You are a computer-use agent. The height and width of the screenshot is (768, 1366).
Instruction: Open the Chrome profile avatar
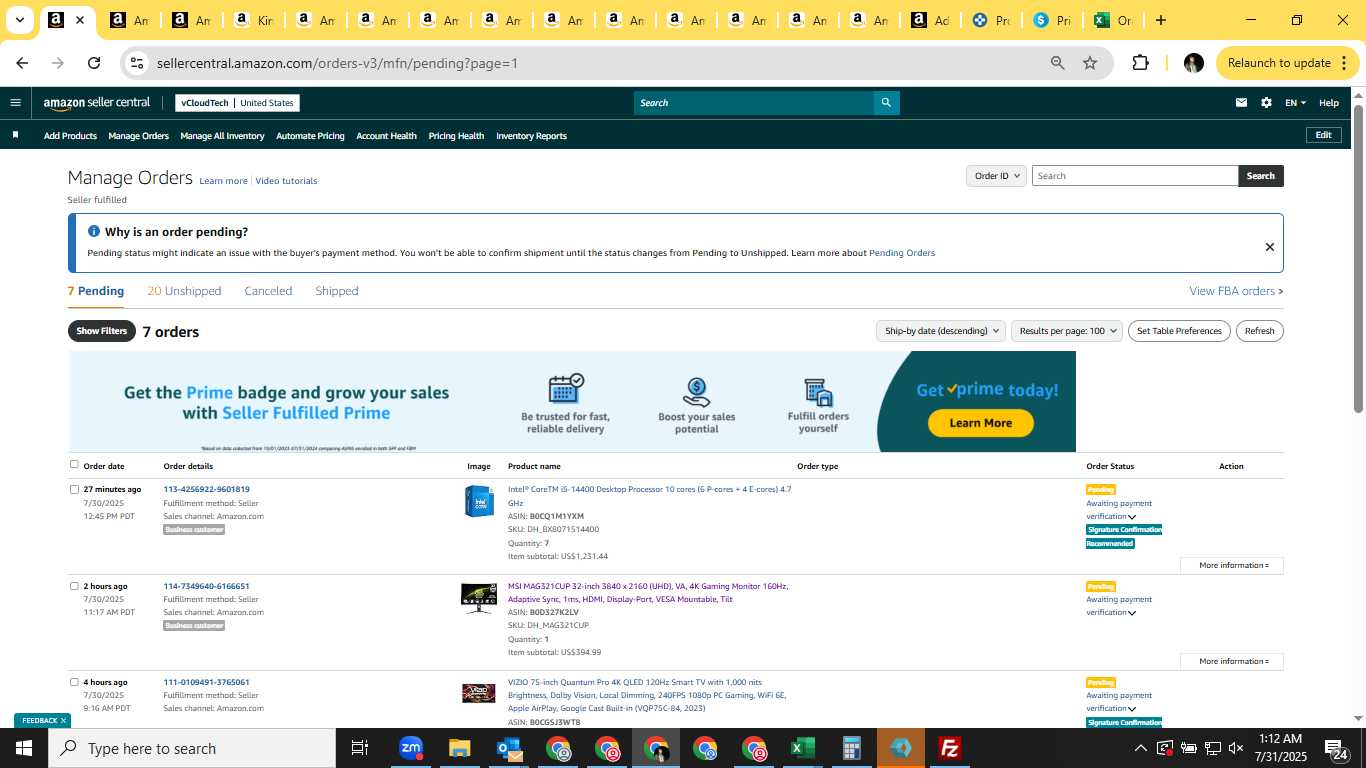[x=1193, y=63]
